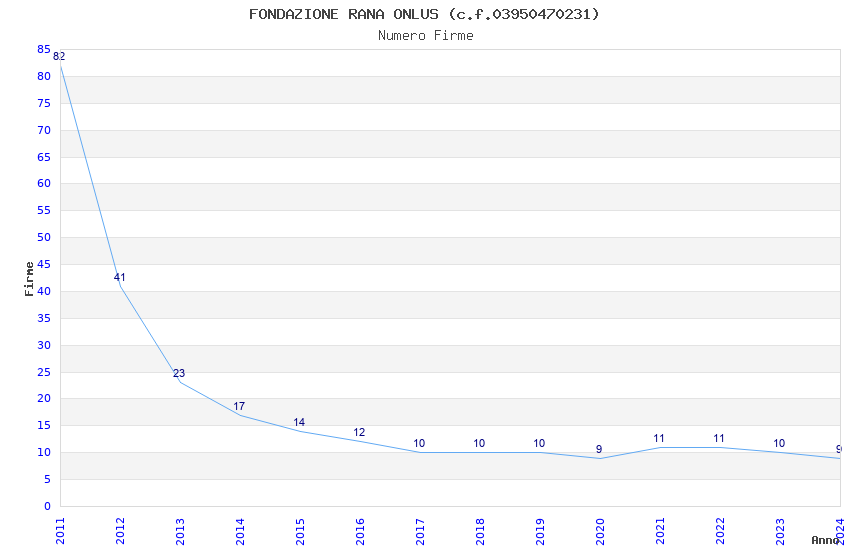The height and width of the screenshot is (550, 850).
Task: Select x-axis year 2019
Action: (x=540, y=531)
